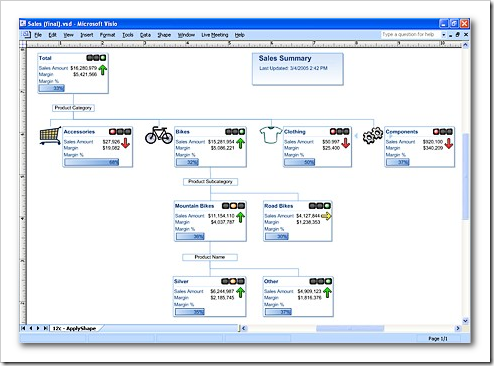Click the red down arrow in Clothing card
This screenshot has width=494, height=366.
pyautogui.click(x=346, y=143)
